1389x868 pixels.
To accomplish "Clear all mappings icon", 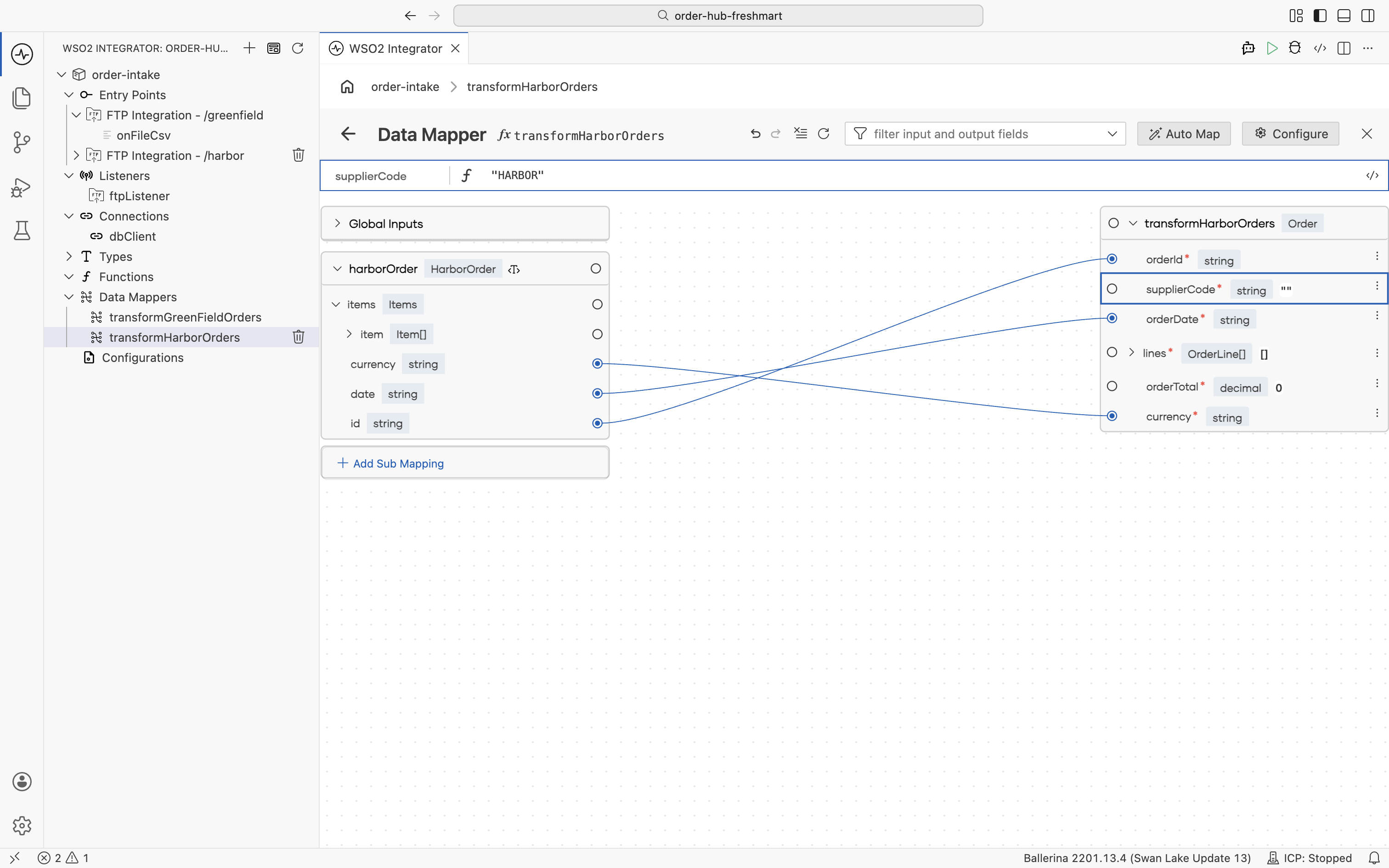I will click(x=800, y=133).
